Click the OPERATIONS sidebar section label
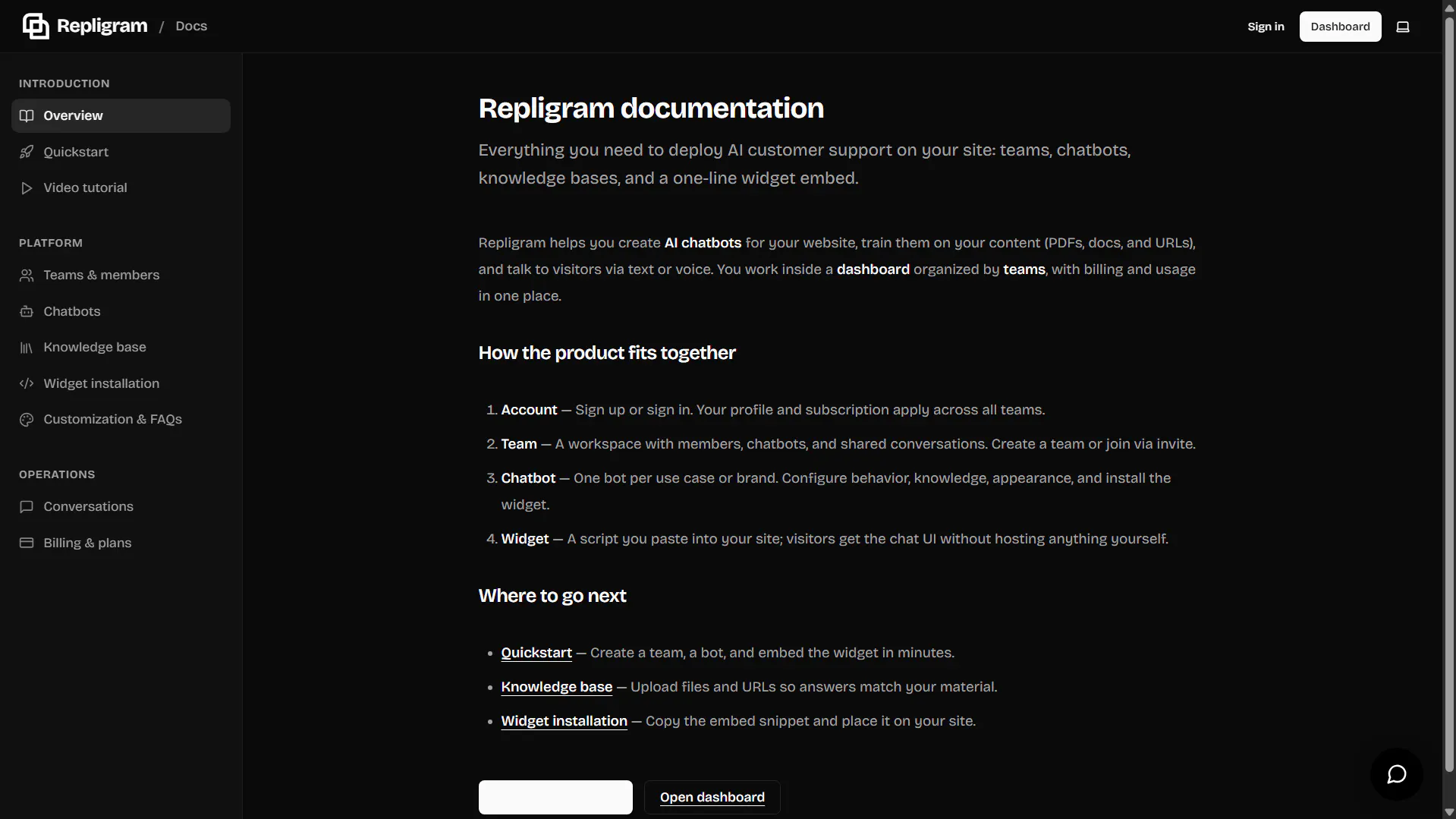The width and height of the screenshot is (1456, 819). point(57,474)
